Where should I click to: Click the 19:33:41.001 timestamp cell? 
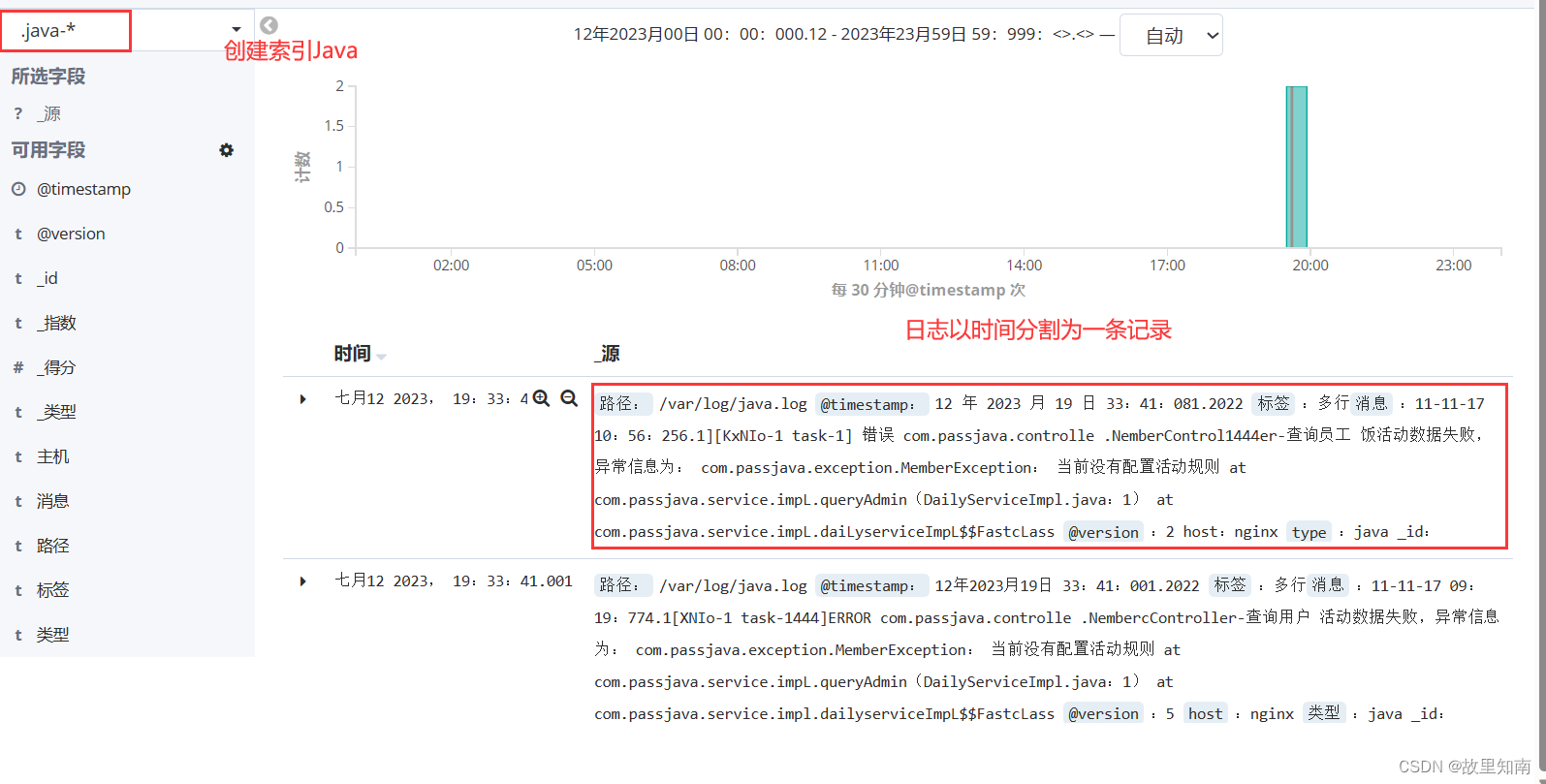tap(454, 580)
